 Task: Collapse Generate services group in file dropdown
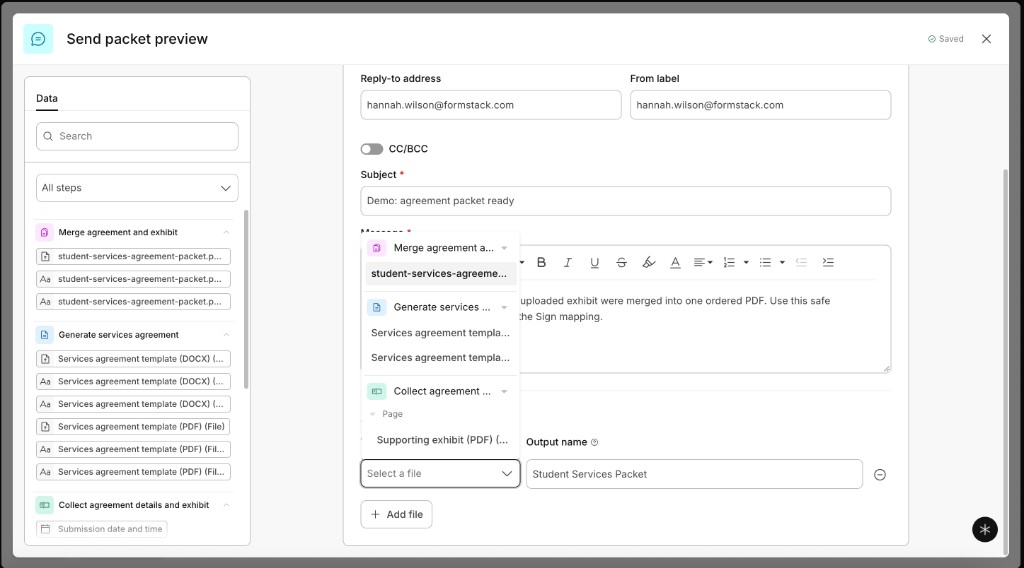click(504, 308)
